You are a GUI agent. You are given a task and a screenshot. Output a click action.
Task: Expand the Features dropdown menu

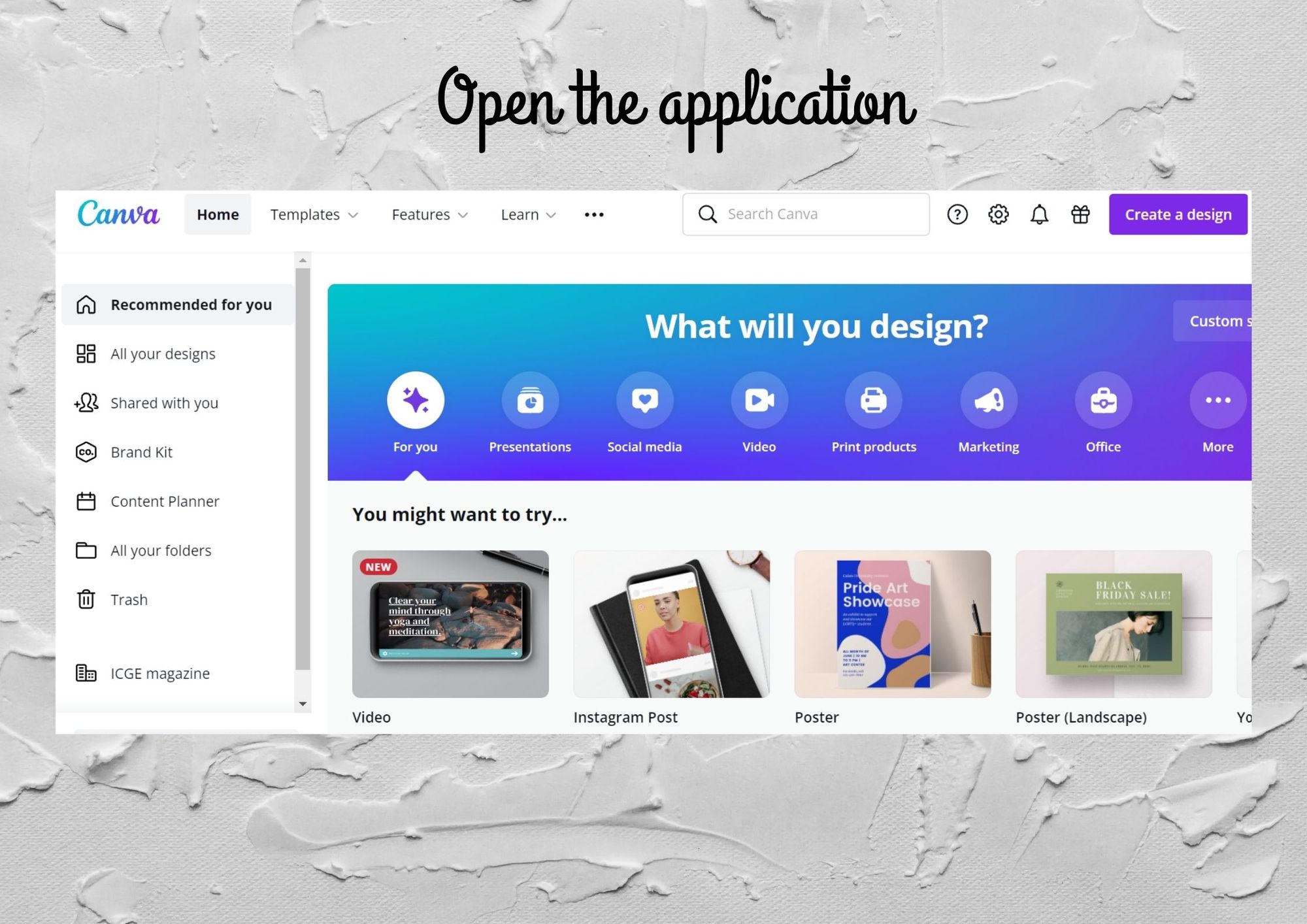pyautogui.click(x=430, y=214)
